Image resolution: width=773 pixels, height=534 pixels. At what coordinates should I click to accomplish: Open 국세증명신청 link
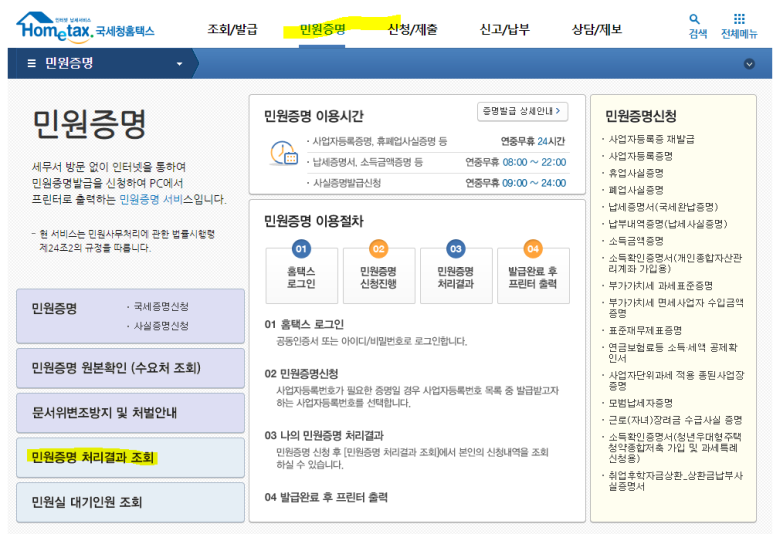coord(161,307)
